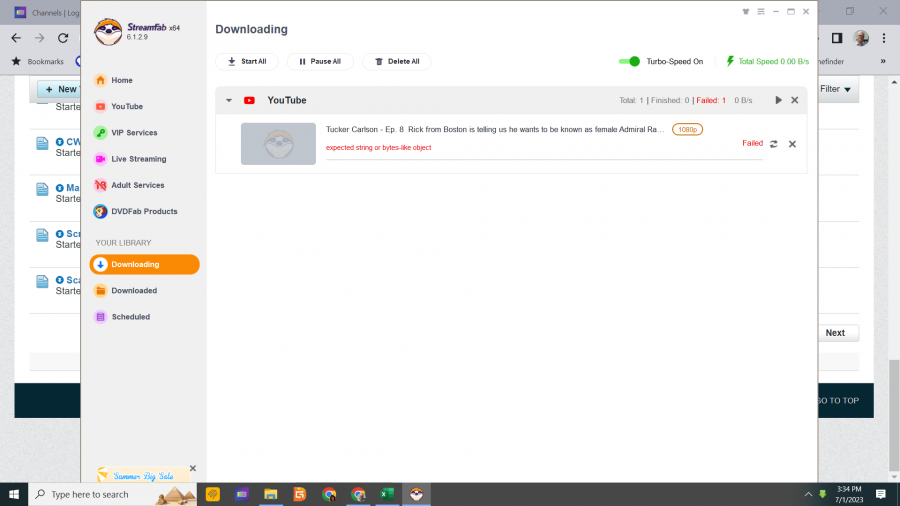Remove the YouTube group with X icon
Viewport: 900px width, 506px height.
click(795, 100)
